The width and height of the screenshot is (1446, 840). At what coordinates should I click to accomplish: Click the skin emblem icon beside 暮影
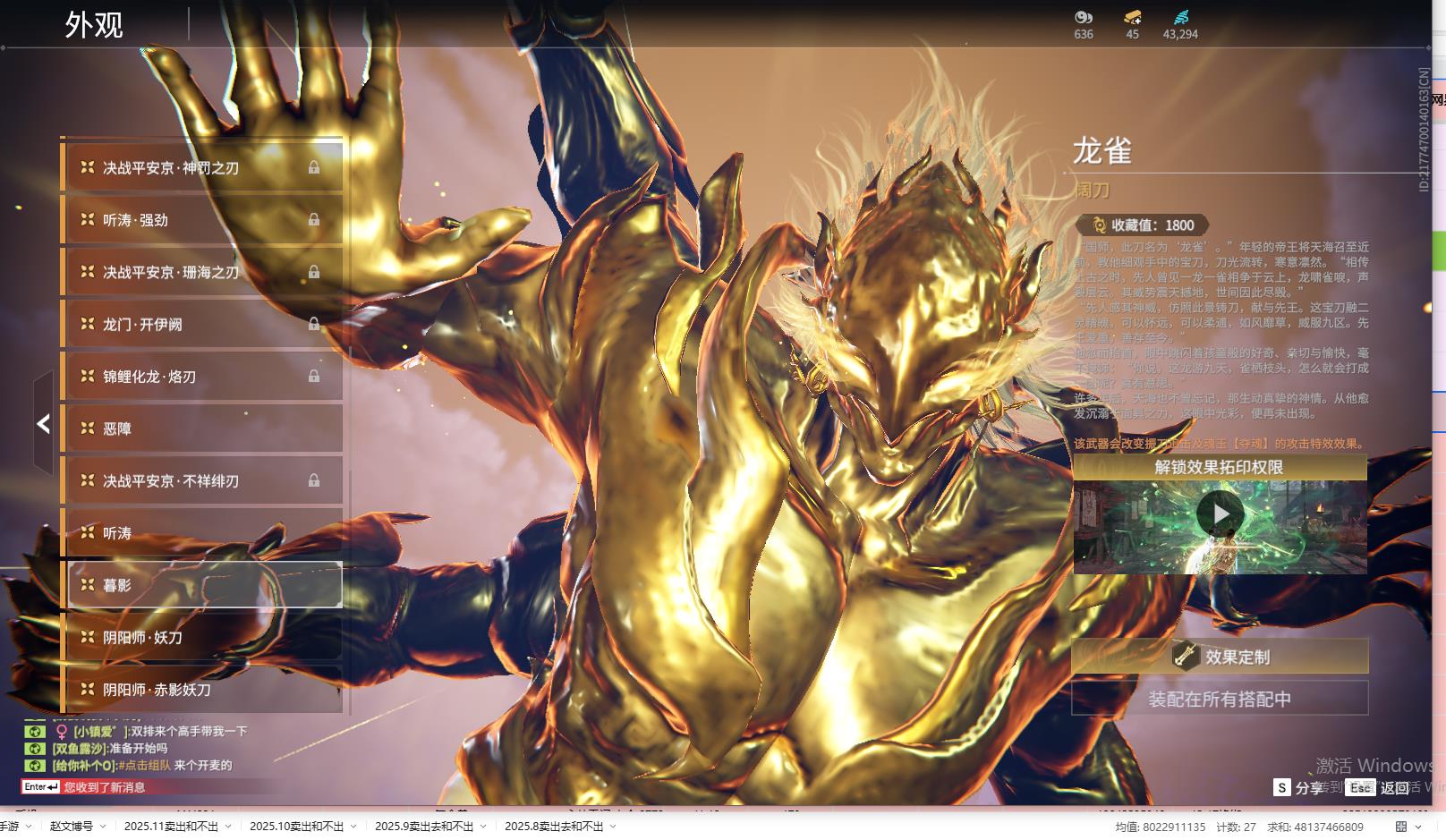pos(88,584)
